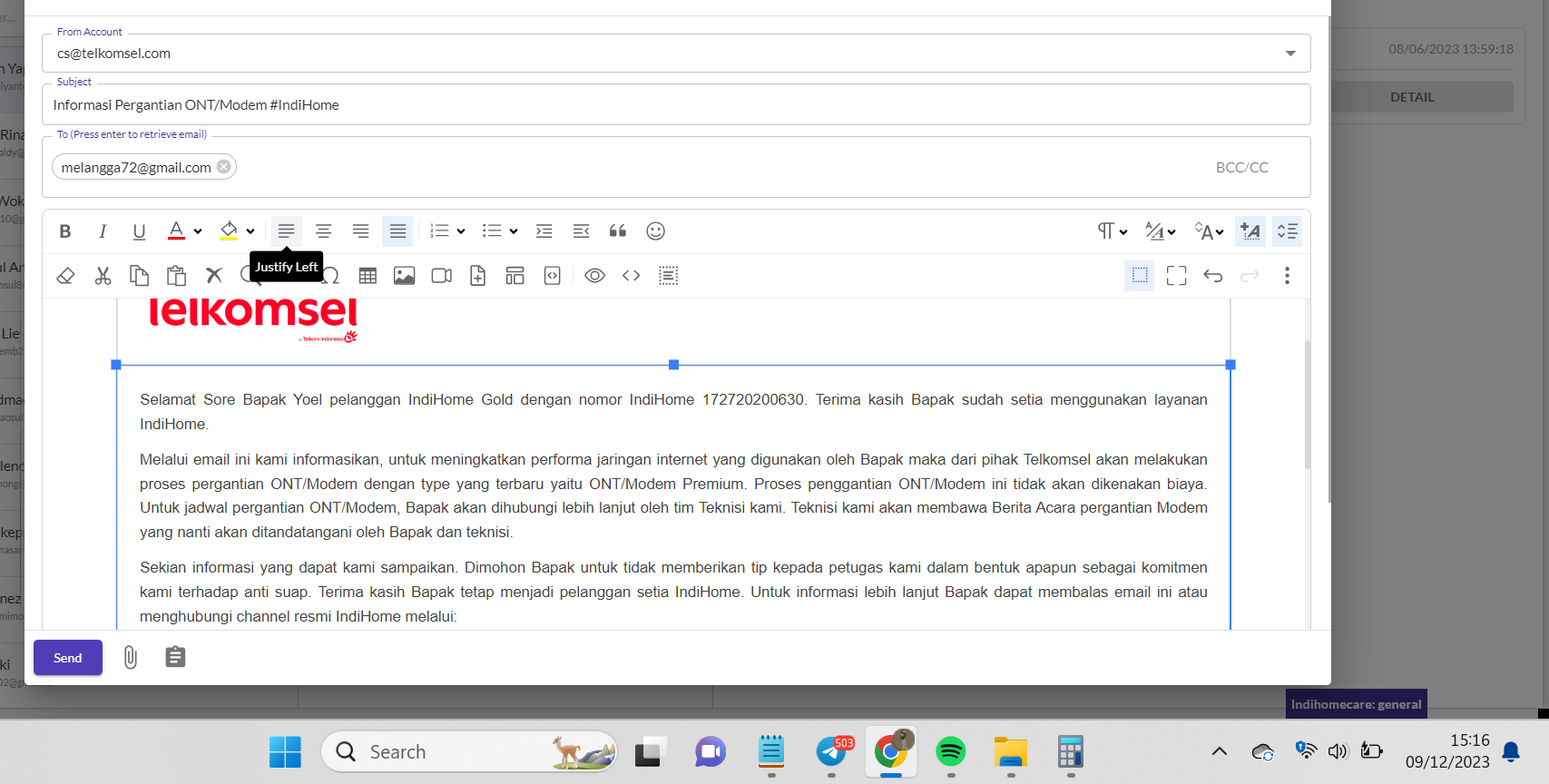Screen dimensions: 1549x784
Task: Open Telegram from the taskbar
Action: (831, 752)
